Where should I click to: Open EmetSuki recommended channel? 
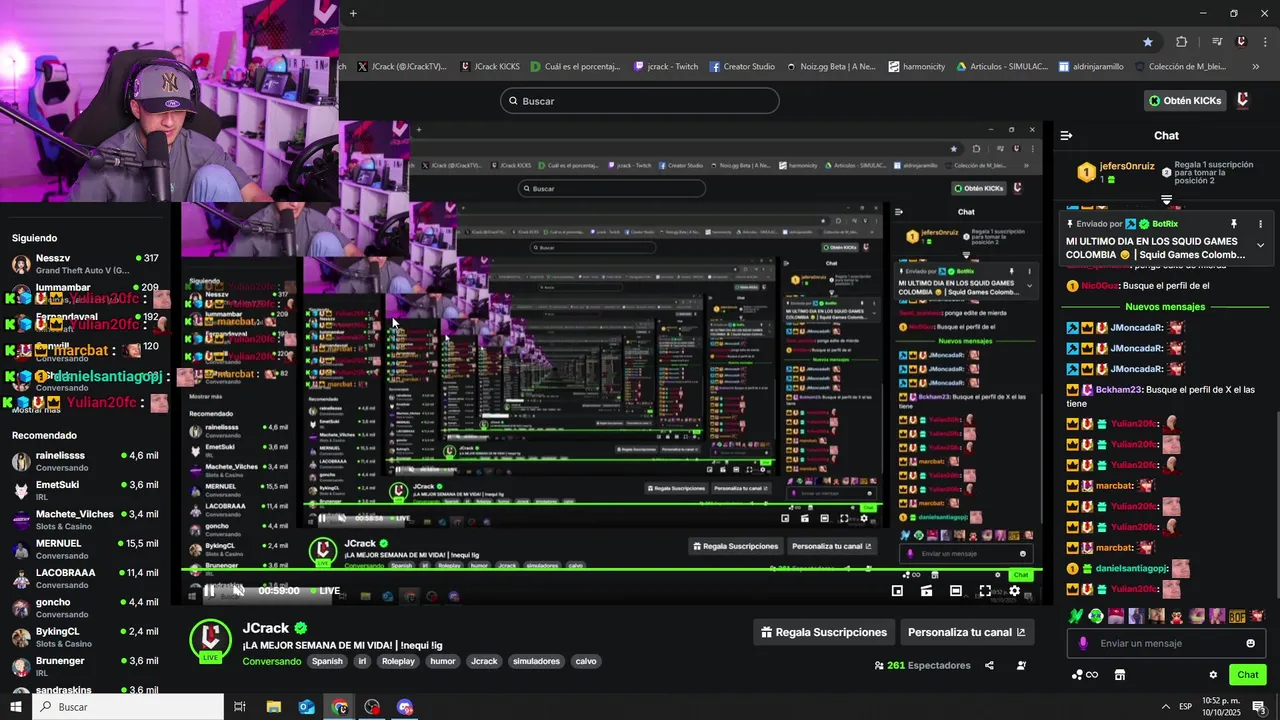pyautogui.click(x=85, y=490)
